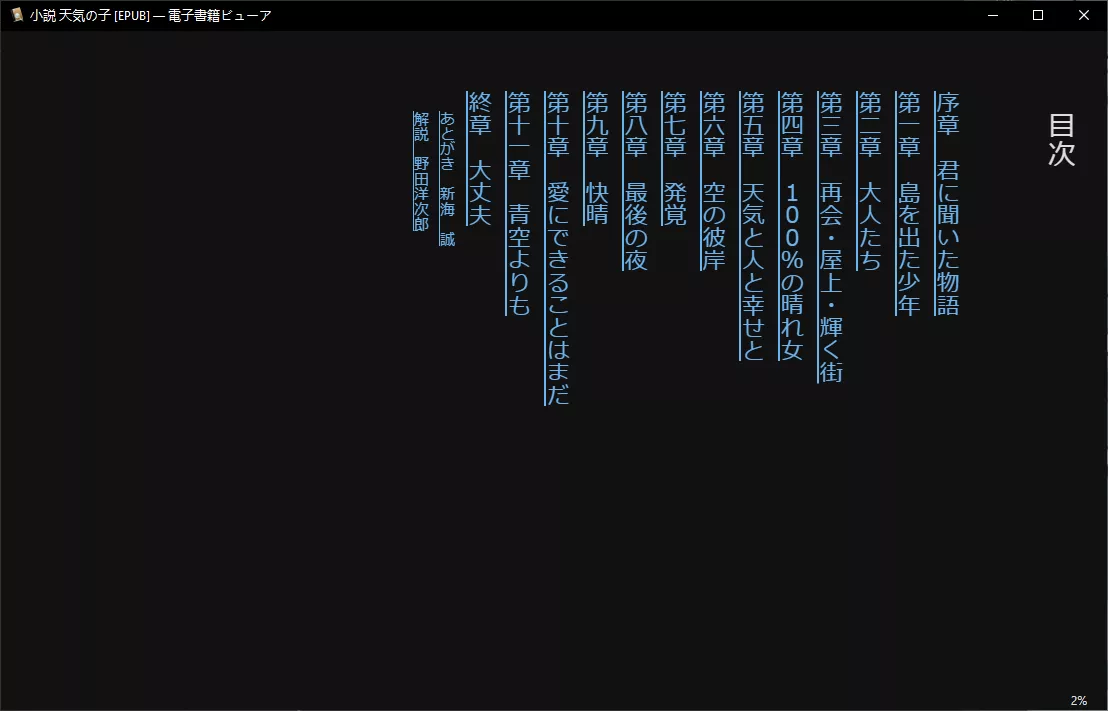The width and height of the screenshot is (1108, 711).
Task: Open あとがき 新海 誠 afterword
Action: [x=447, y=179]
